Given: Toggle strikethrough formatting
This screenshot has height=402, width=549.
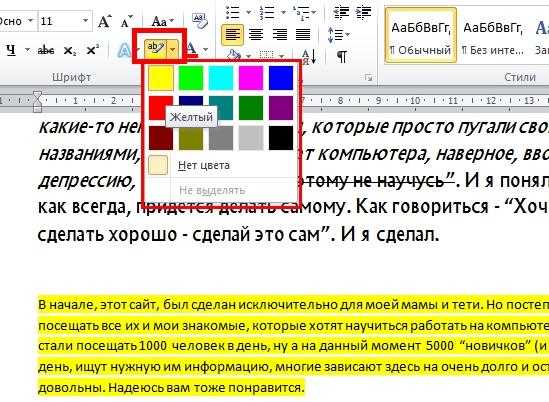Looking at the screenshot, I should pyautogui.click(x=46, y=50).
